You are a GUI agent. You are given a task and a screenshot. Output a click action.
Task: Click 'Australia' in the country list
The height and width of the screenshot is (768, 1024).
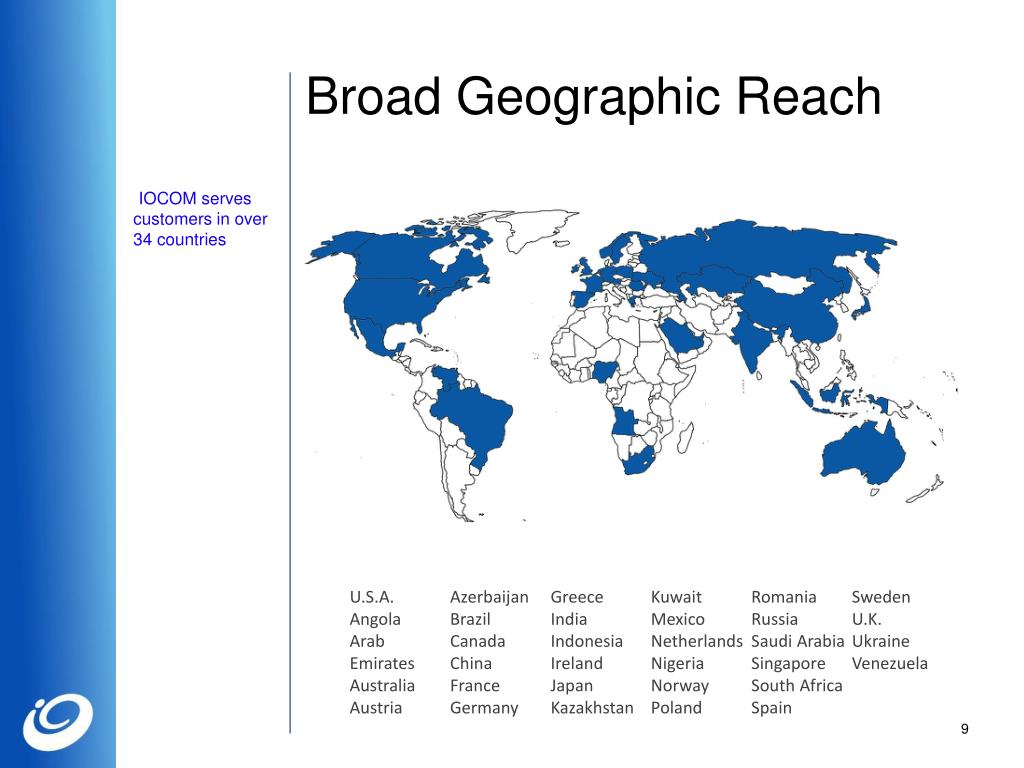point(382,686)
